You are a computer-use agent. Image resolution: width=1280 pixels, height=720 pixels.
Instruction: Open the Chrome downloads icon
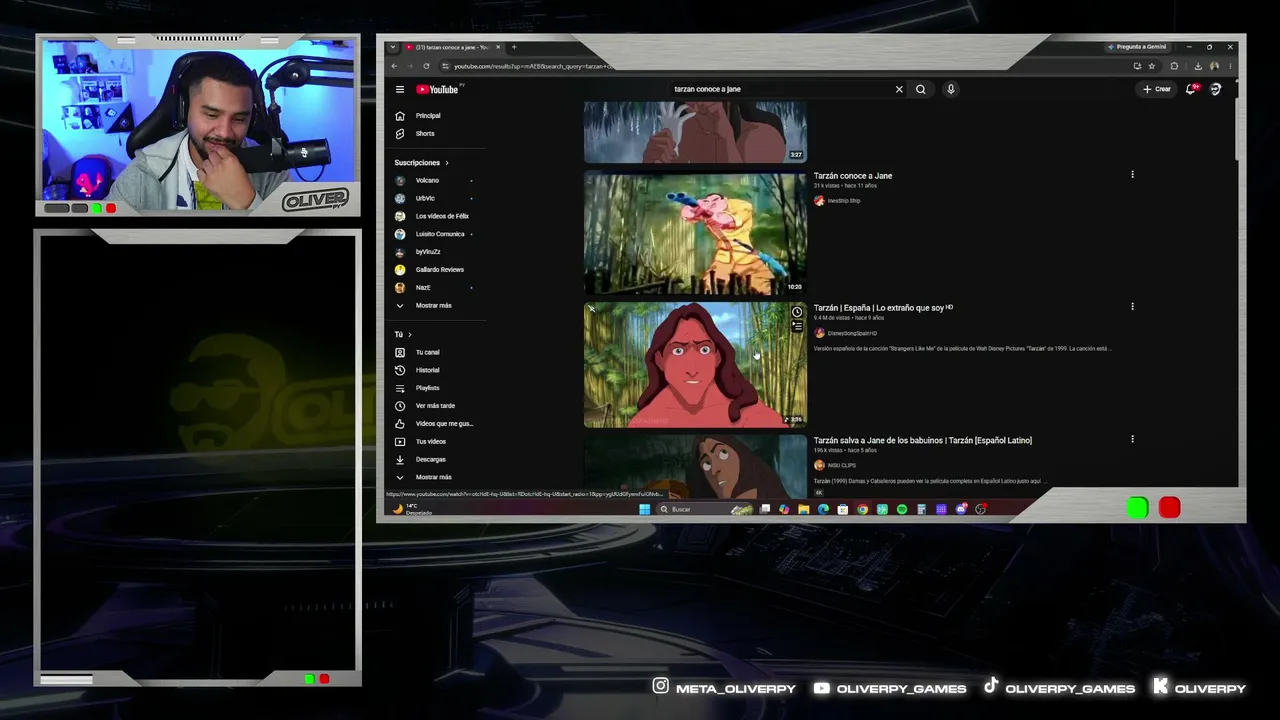1198,66
